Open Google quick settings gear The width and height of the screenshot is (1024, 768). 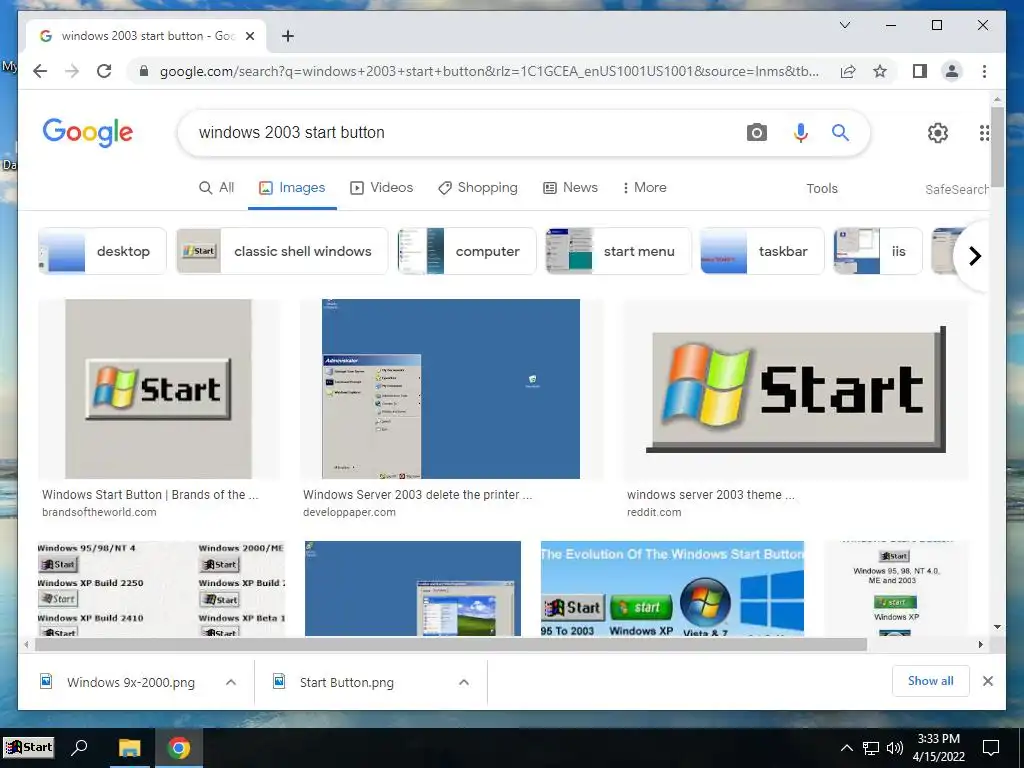(937, 133)
